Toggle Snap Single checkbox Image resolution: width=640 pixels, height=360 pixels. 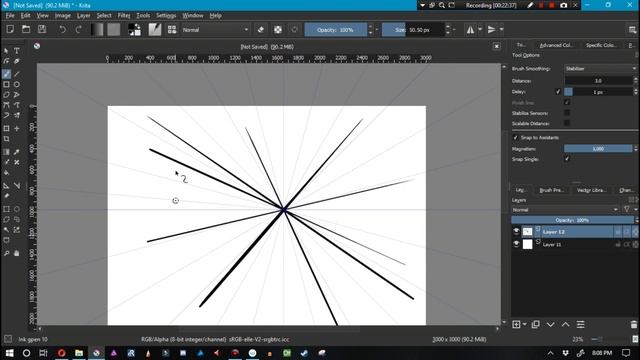tap(567, 159)
